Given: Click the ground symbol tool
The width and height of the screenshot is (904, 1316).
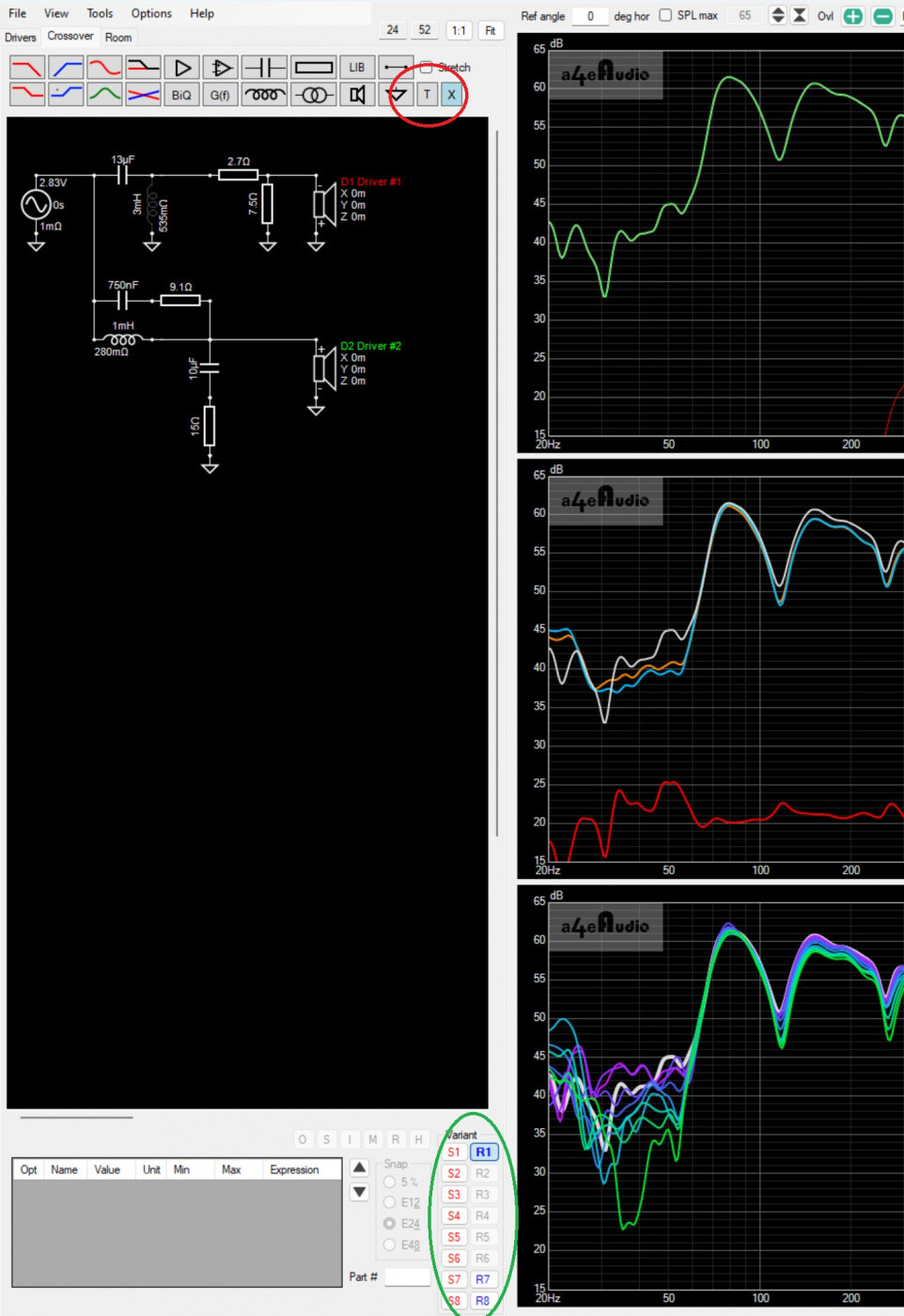Looking at the screenshot, I should click(x=397, y=95).
